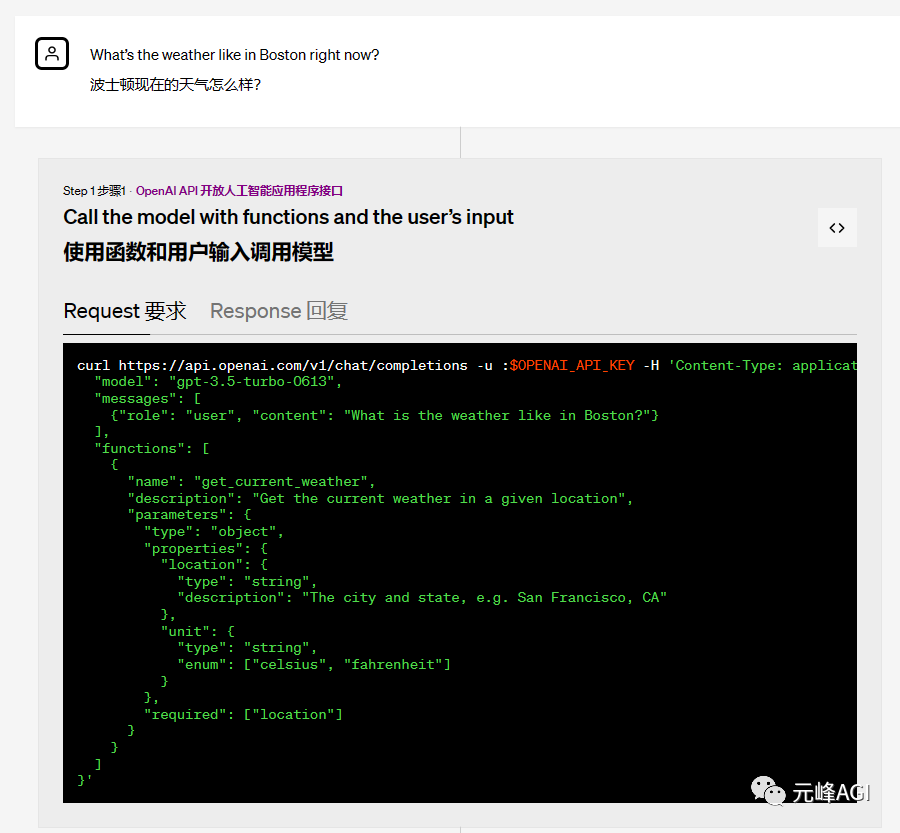Click the WeChat logo watermark
Image resolution: width=900 pixels, height=833 pixels.
pos(770,792)
